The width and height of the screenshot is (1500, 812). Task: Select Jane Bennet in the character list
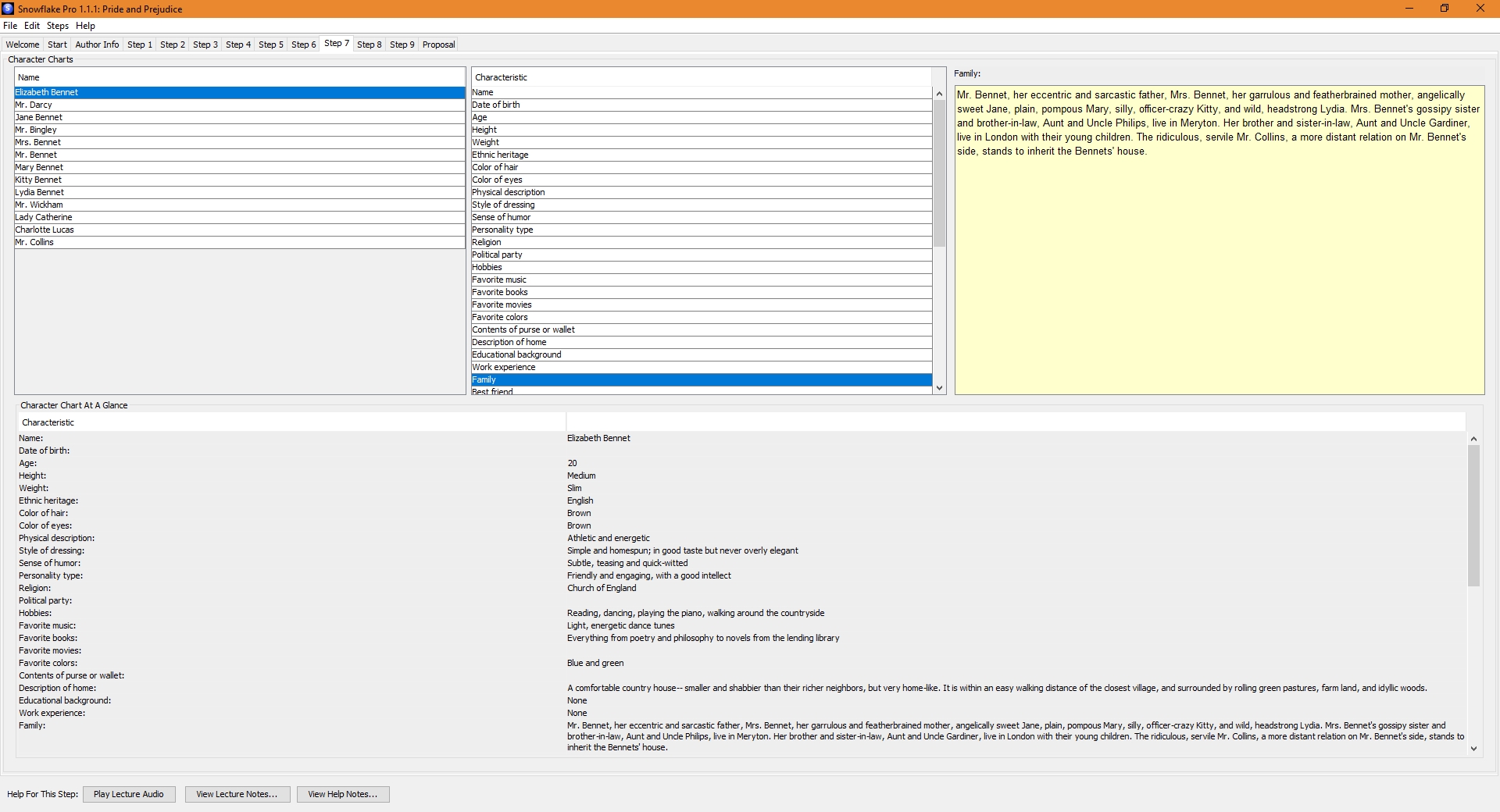(240, 117)
